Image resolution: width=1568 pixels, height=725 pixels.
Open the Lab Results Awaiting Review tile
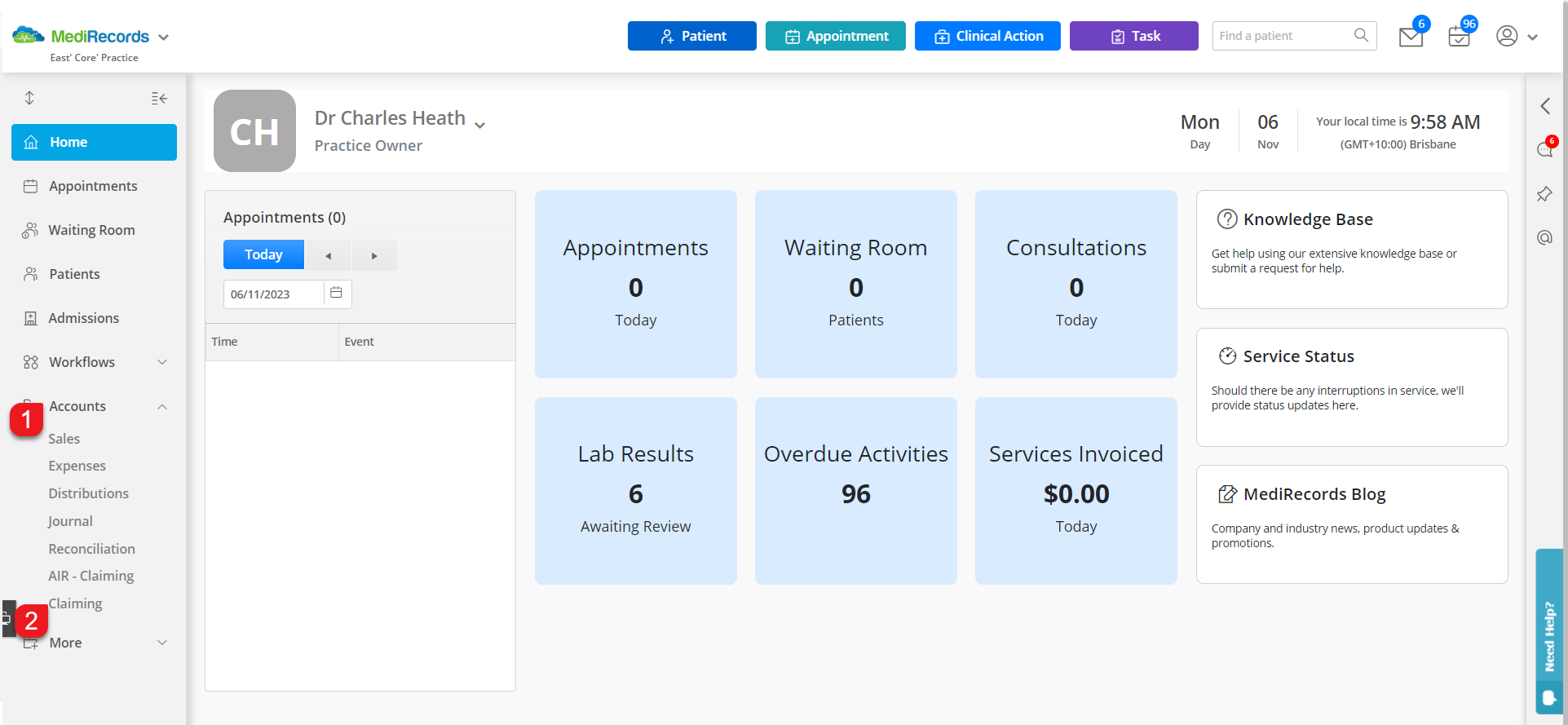click(x=635, y=491)
